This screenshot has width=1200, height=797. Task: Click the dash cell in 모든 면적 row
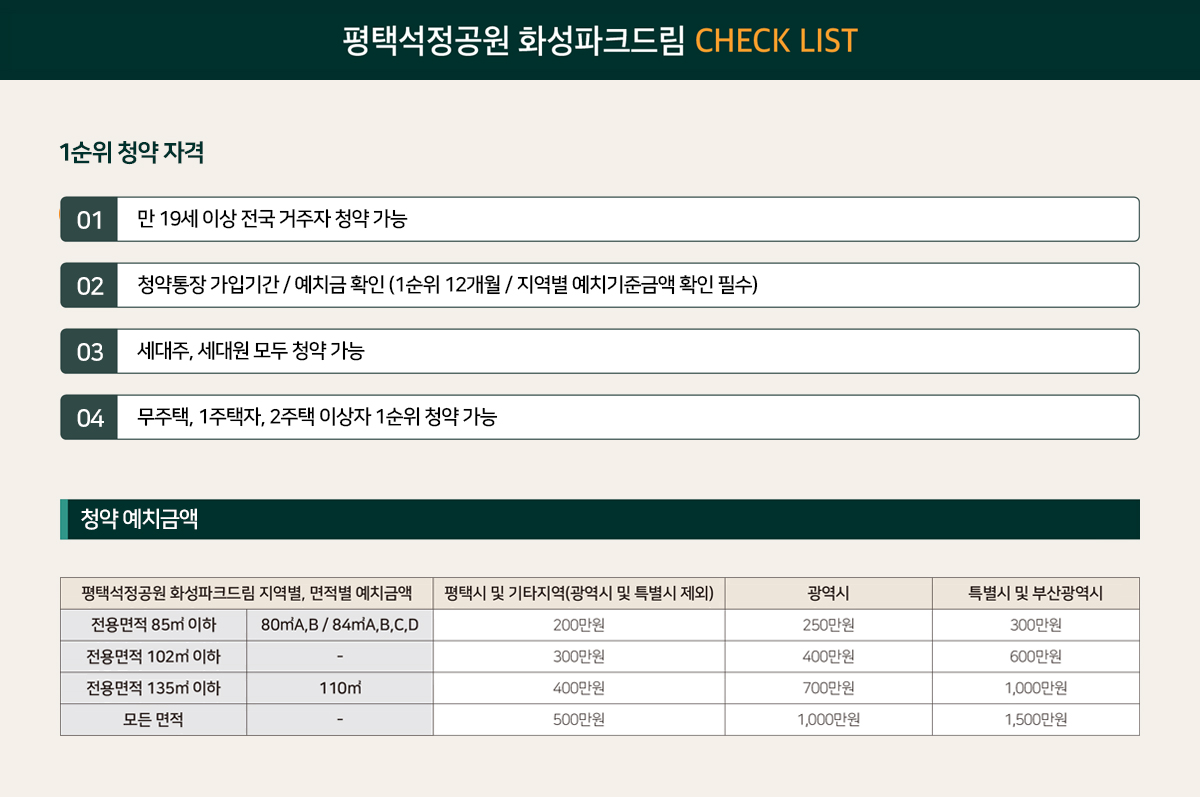pos(340,720)
